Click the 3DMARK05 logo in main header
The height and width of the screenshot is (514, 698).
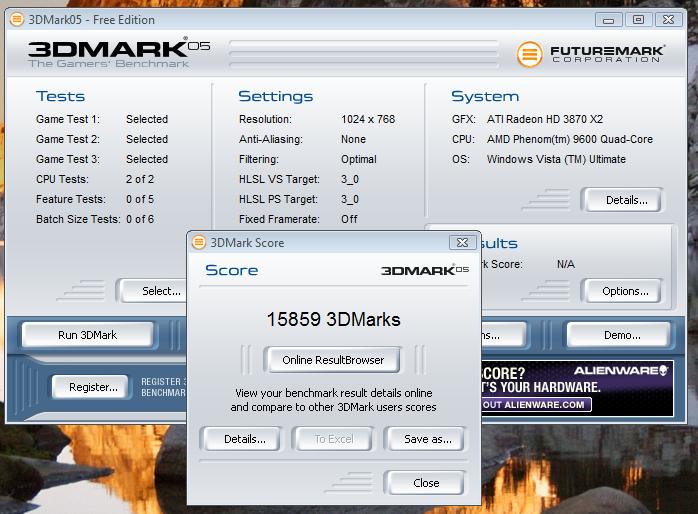(x=119, y=53)
